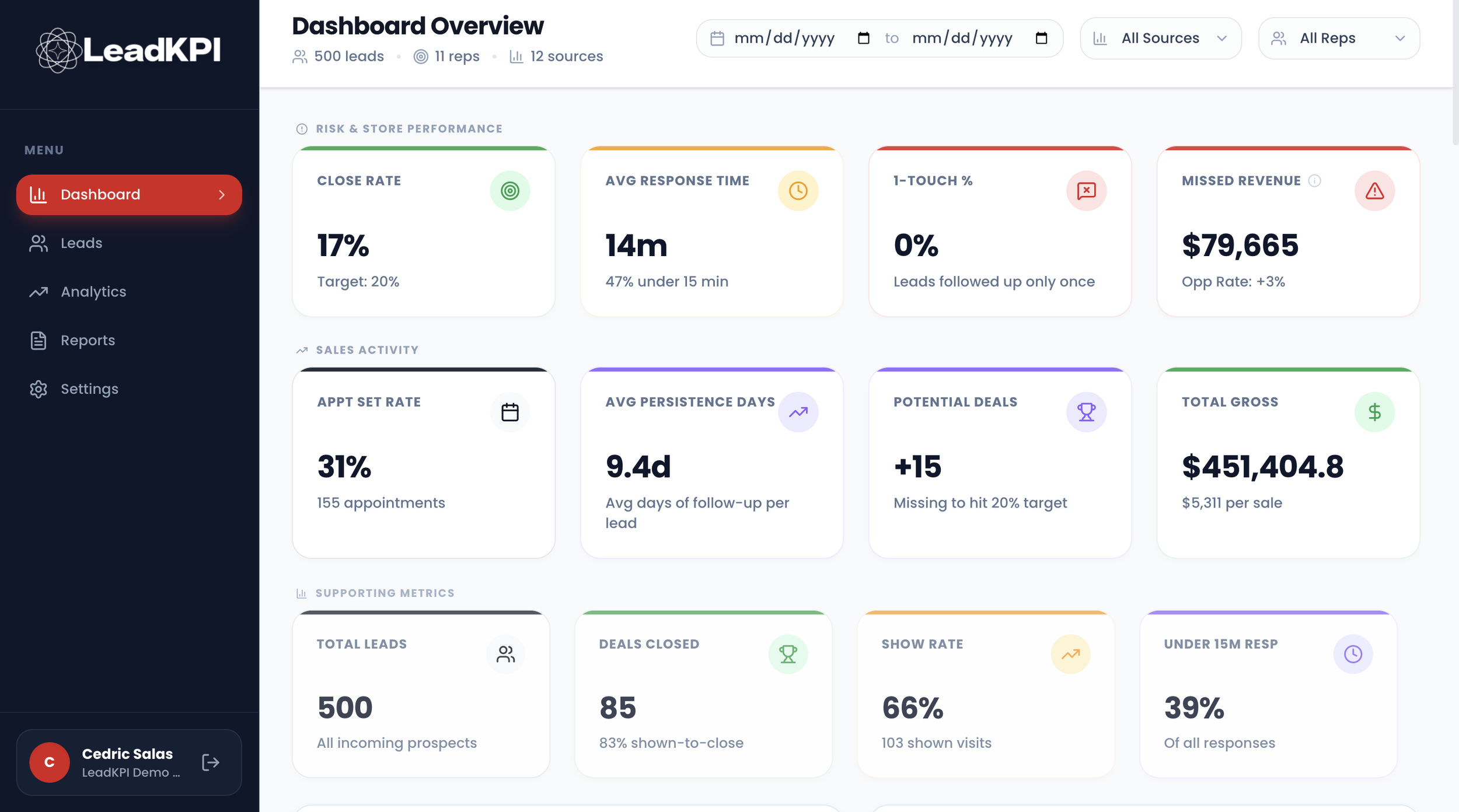Open the start date calendar picker
This screenshot has width=1459, height=812.
(863, 38)
